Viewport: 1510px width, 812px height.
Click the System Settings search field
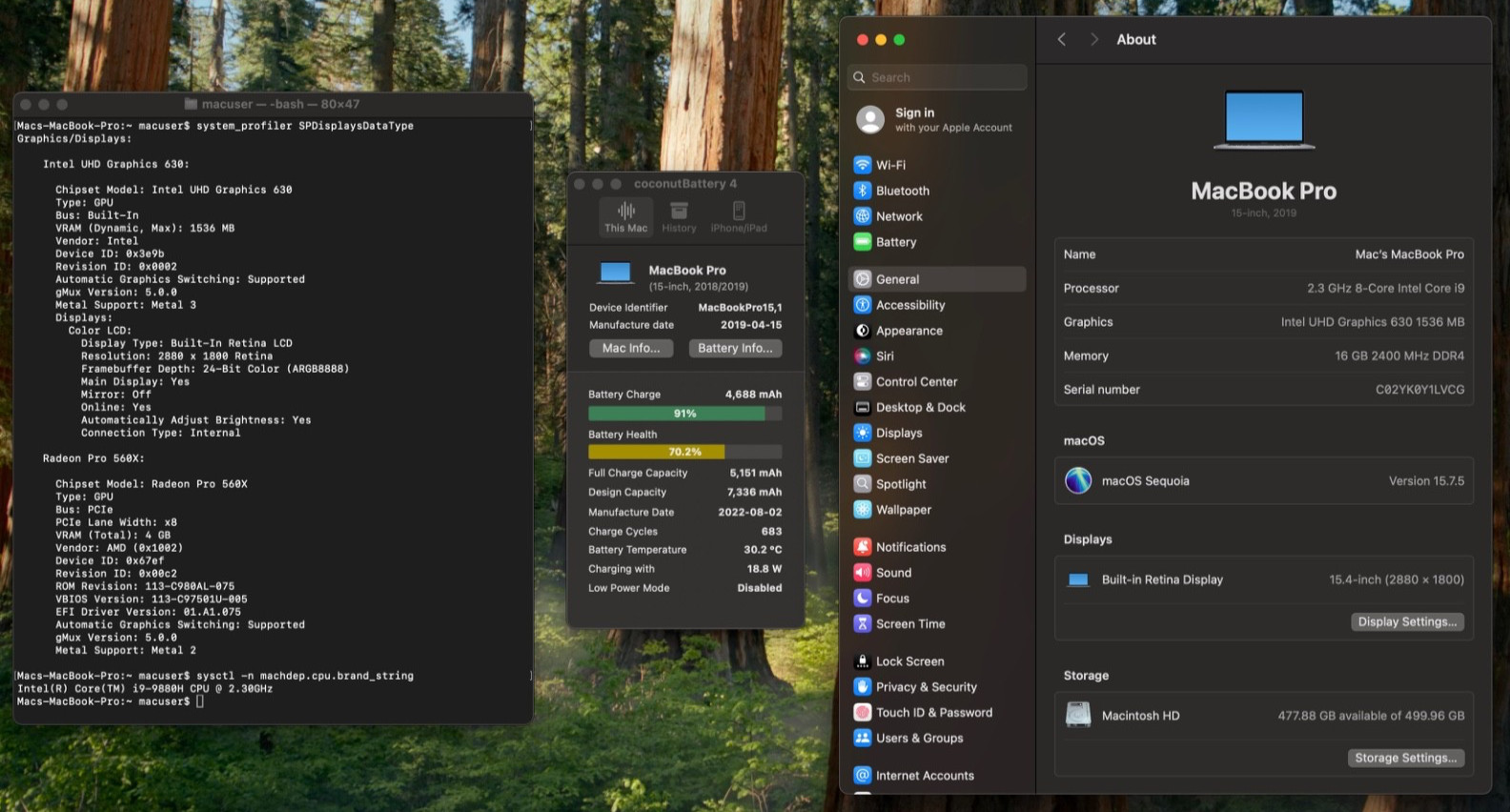point(938,77)
